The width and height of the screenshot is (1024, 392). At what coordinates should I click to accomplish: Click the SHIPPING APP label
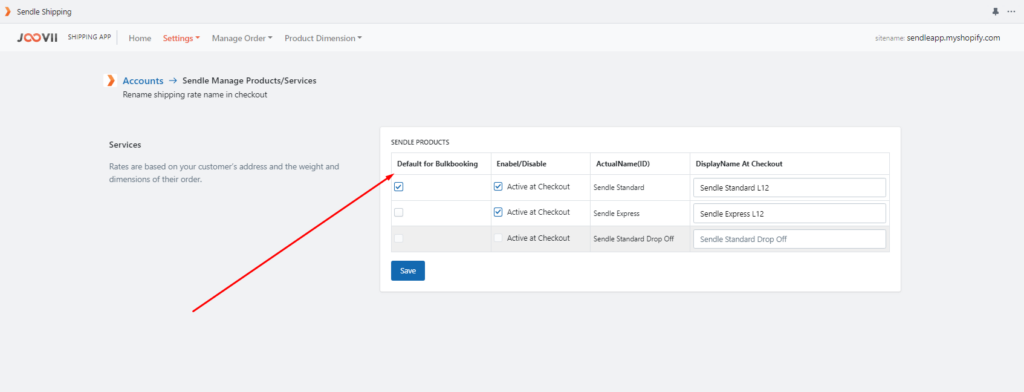[89, 37]
